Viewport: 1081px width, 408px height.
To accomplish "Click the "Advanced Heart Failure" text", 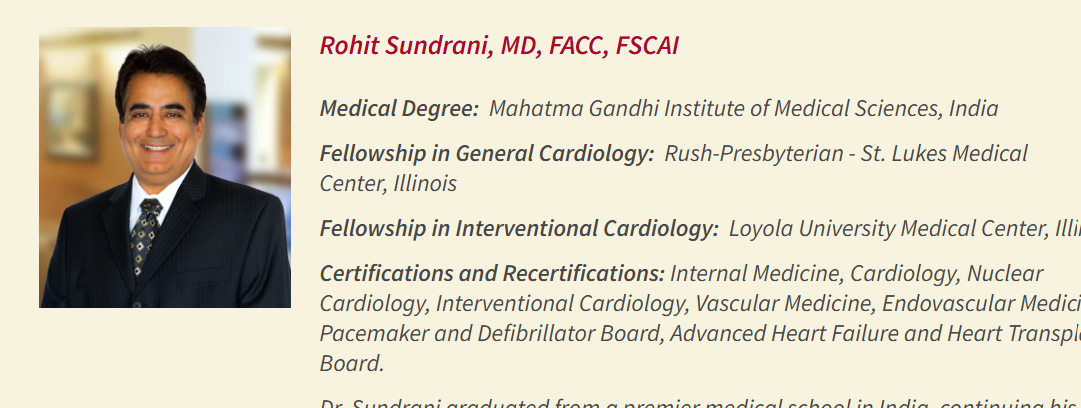I will tap(778, 334).
